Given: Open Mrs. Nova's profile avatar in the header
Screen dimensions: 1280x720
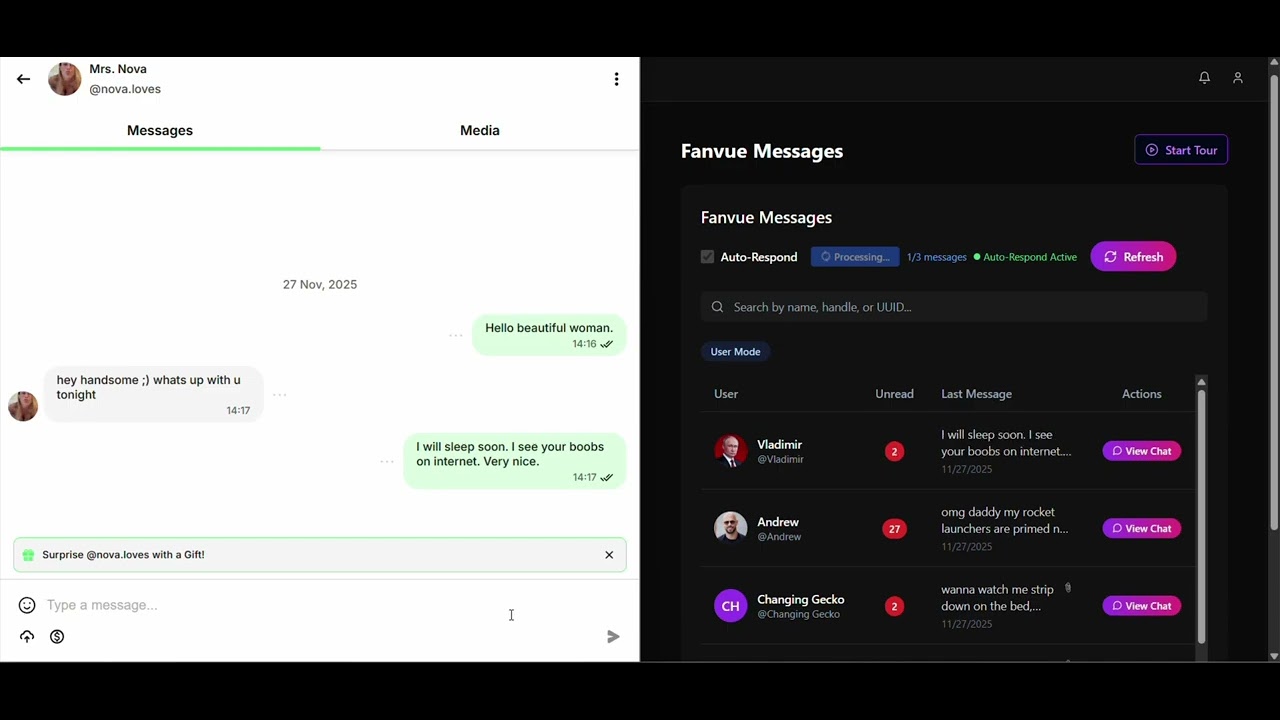Looking at the screenshot, I should (x=65, y=79).
